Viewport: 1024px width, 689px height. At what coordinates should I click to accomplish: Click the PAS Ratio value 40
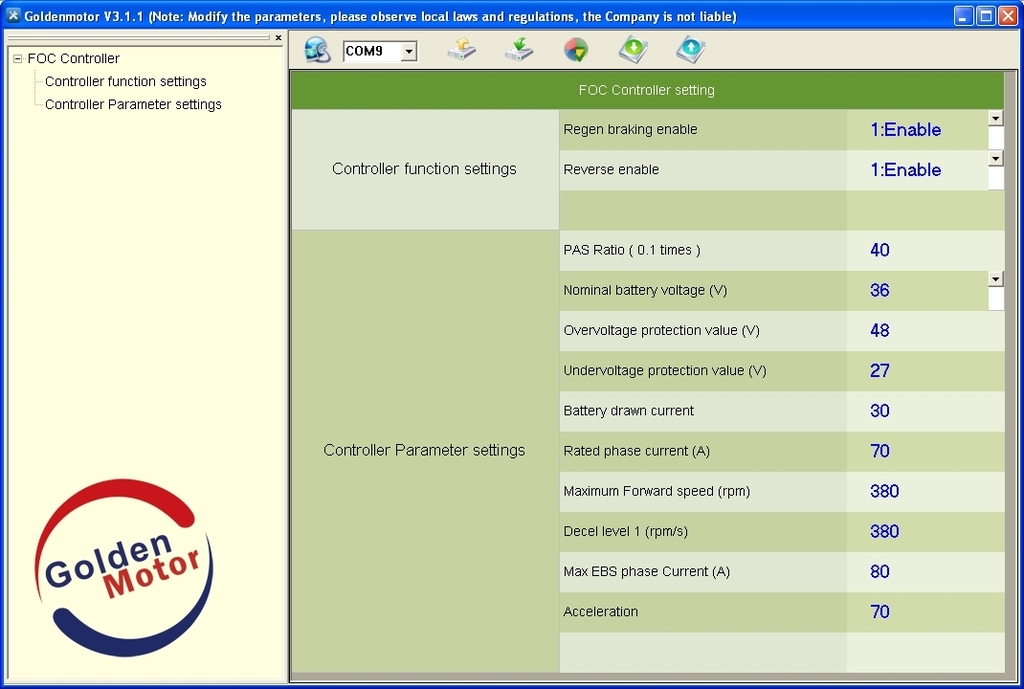pyautogui.click(x=880, y=250)
